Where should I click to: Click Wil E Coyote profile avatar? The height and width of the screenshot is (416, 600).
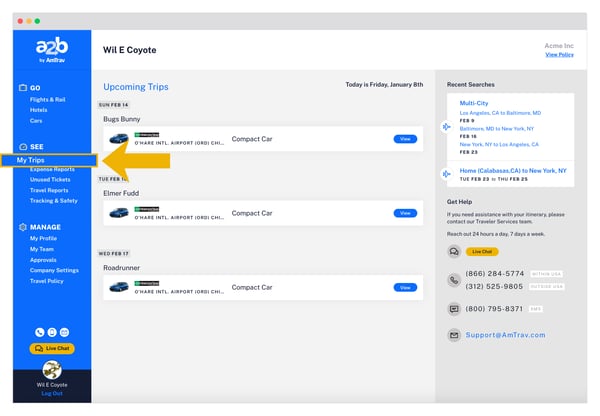click(x=52, y=370)
